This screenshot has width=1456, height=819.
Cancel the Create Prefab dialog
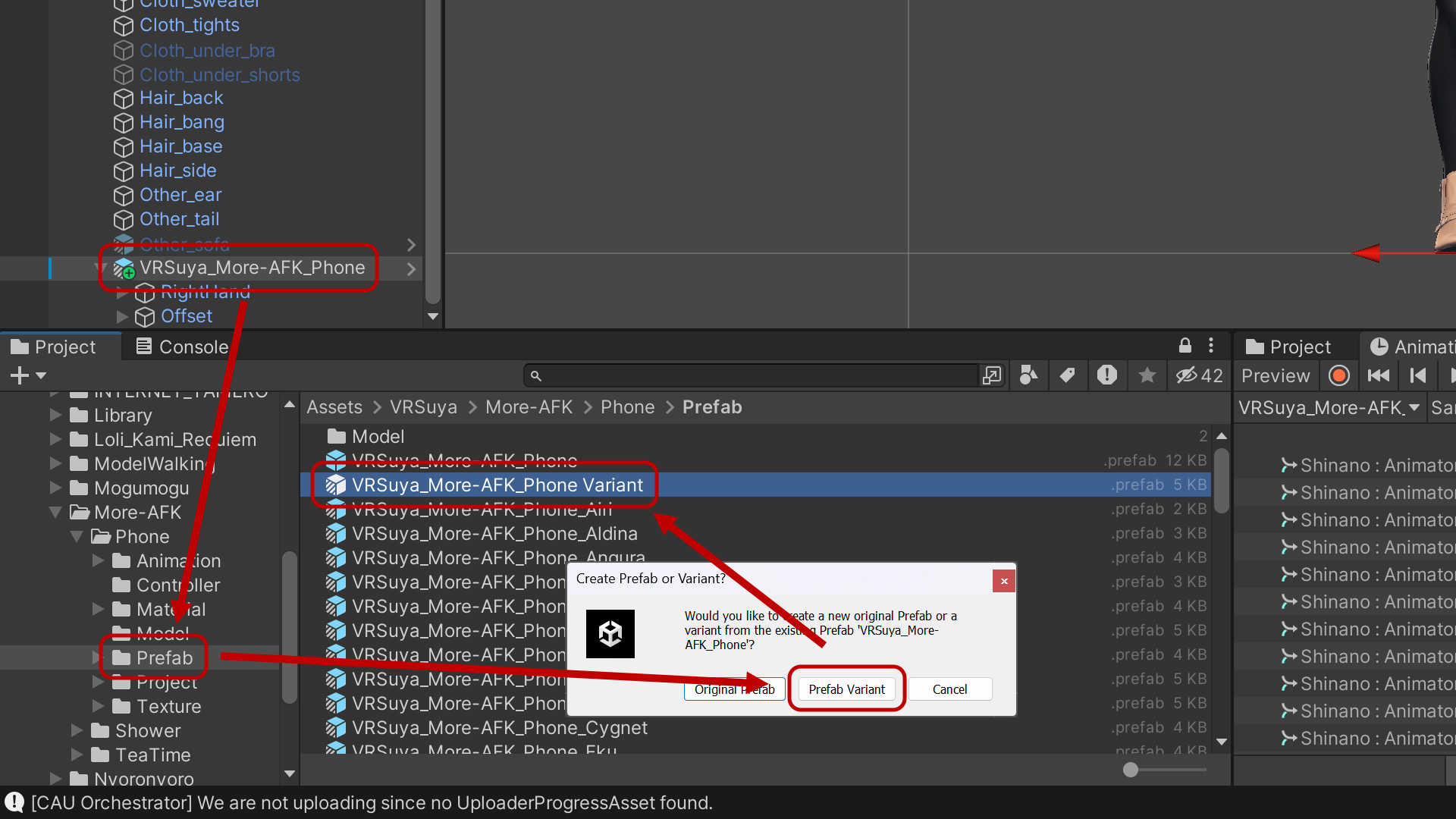tap(949, 689)
